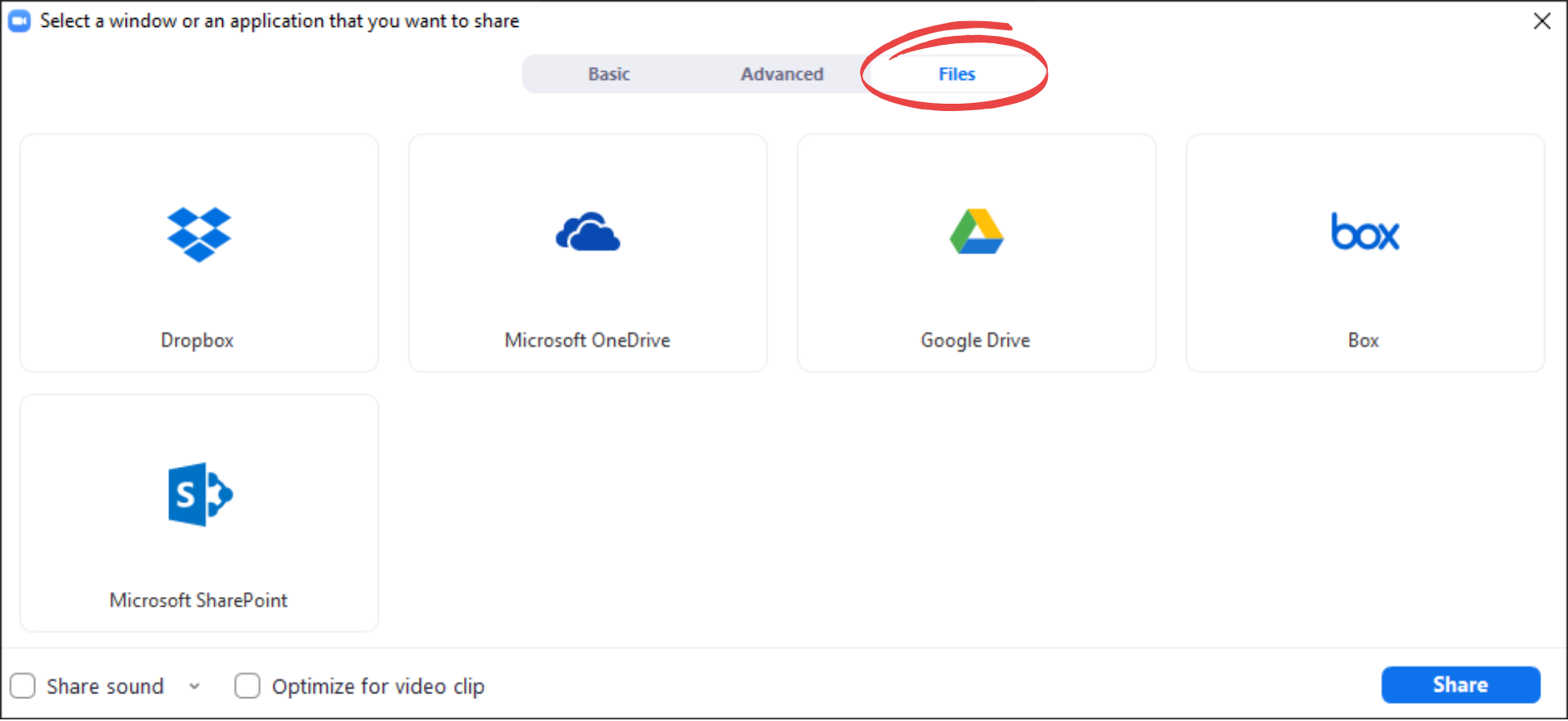Close the share selection dialog
Viewport: 1568px width, 721px height.
1542,21
